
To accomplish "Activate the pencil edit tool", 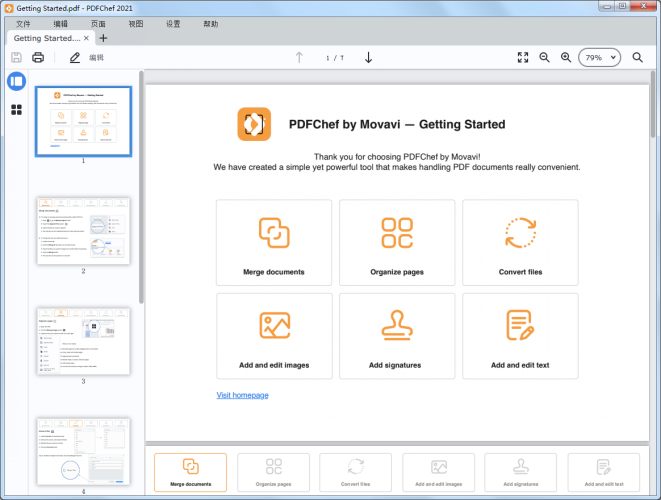I will tap(75, 57).
